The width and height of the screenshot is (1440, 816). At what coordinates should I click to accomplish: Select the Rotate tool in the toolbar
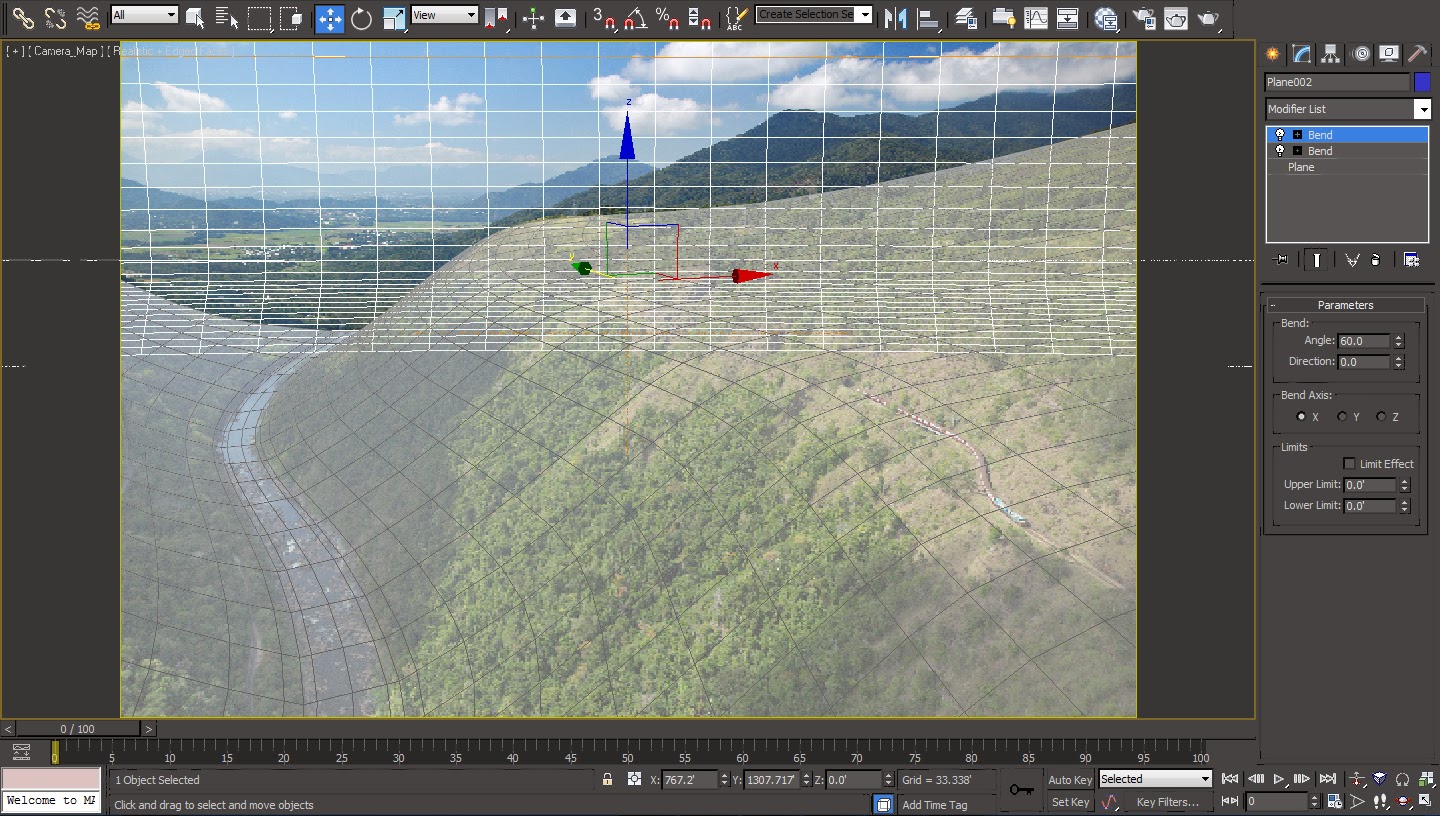361,18
